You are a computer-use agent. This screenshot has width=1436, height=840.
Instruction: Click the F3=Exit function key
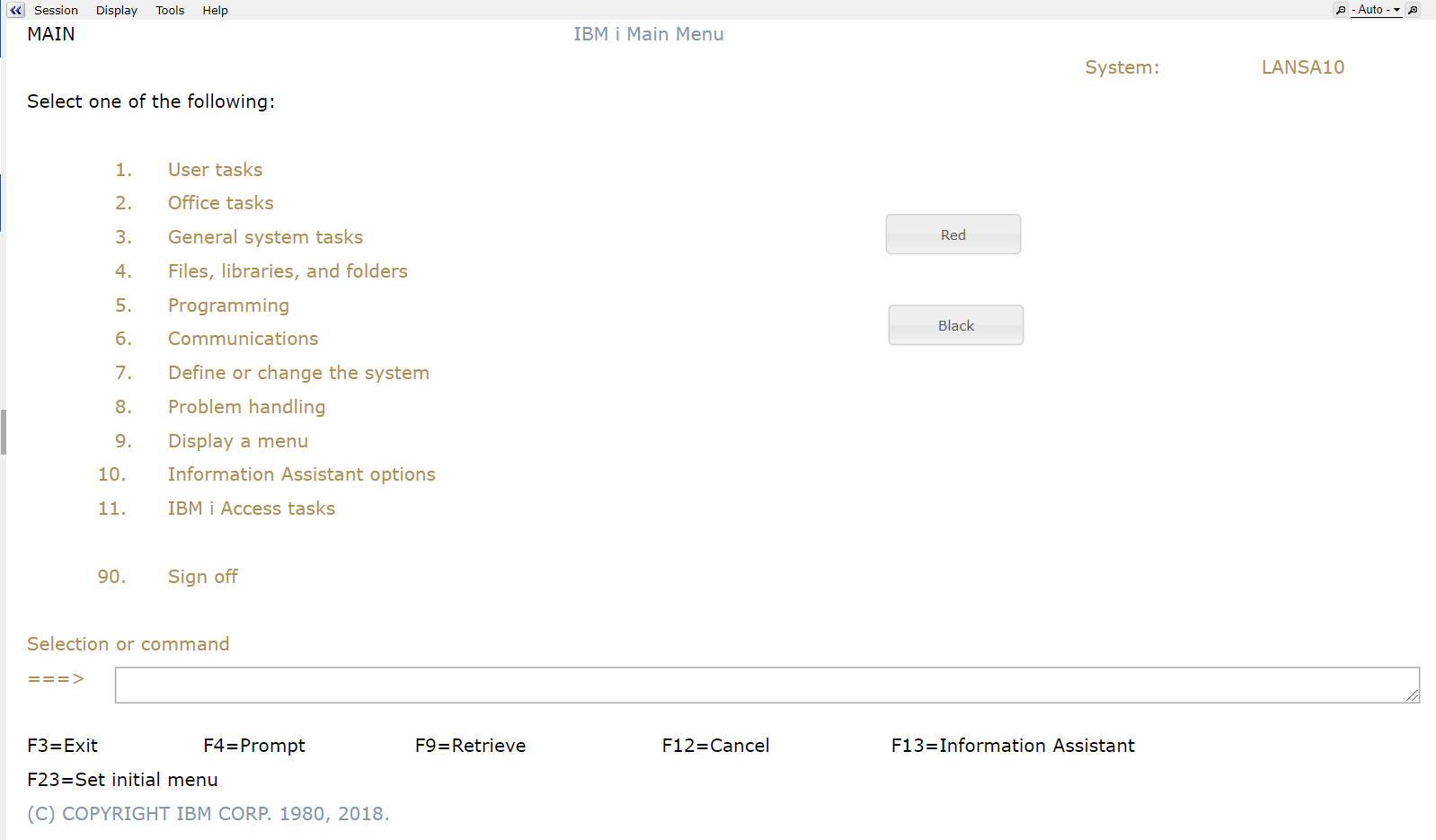tap(62, 746)
